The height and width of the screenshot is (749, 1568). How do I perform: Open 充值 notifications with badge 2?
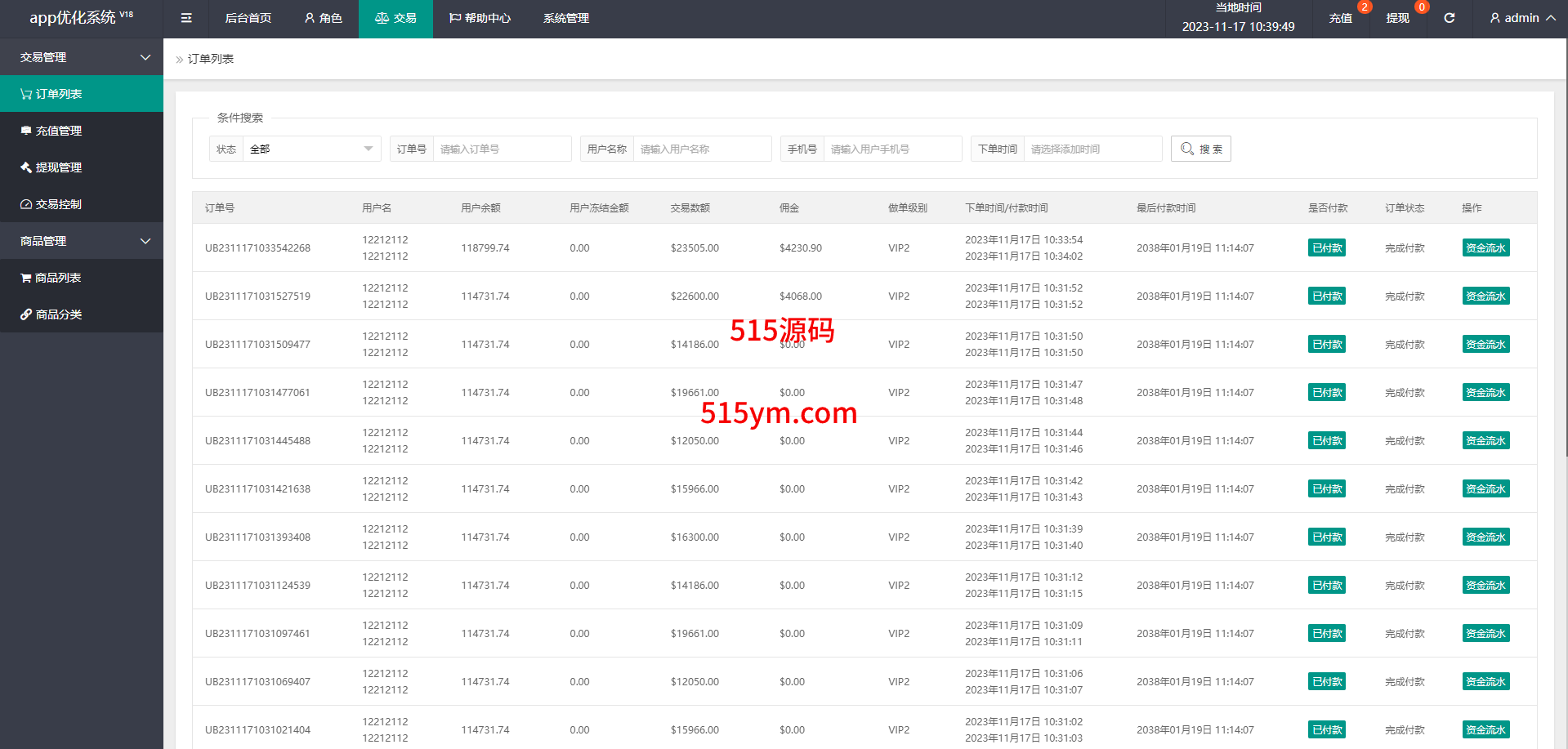1340,18
